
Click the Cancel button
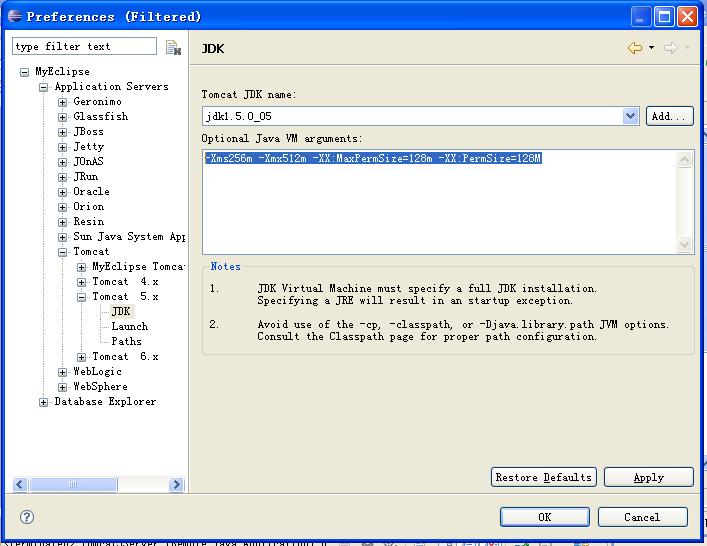[x=643, y=517]
